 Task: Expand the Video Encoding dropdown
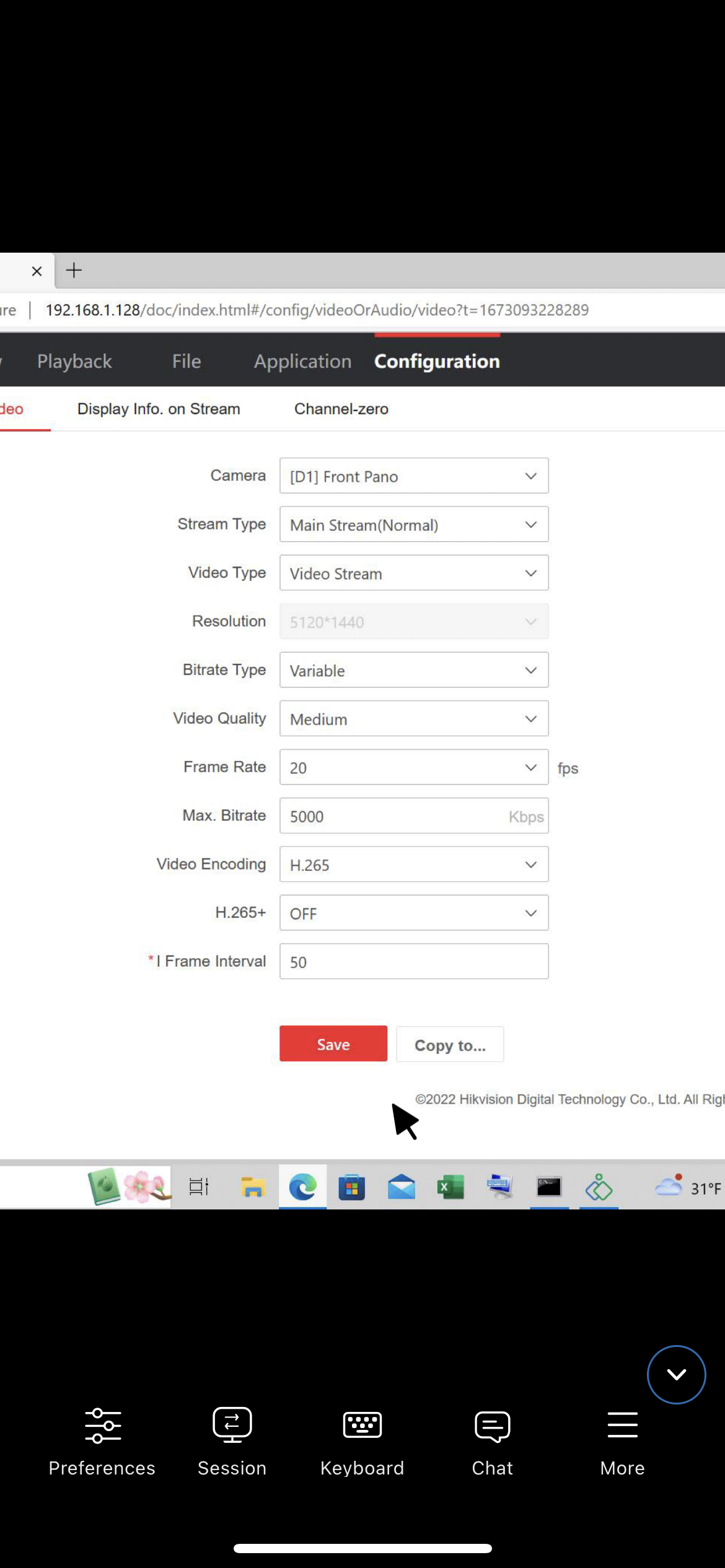(414, 865)
